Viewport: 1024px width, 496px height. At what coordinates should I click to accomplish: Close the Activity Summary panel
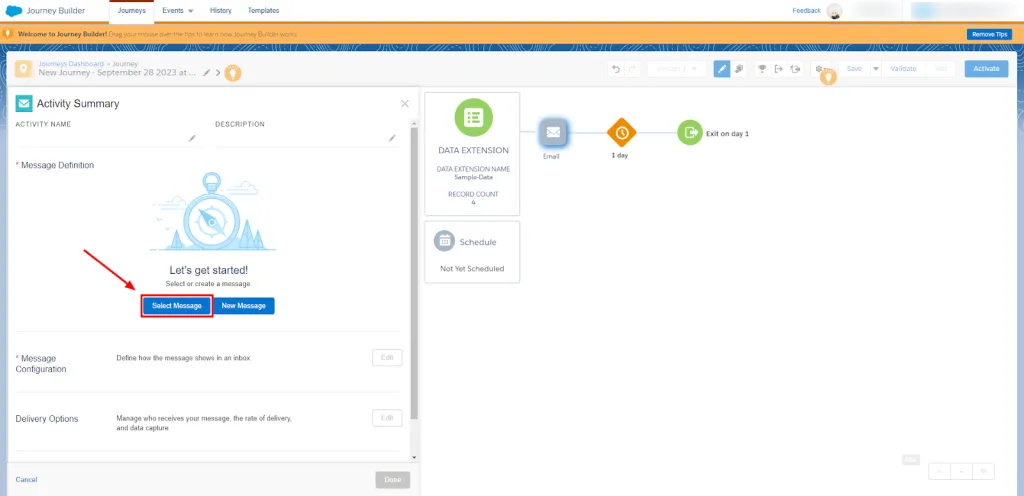point(405,104)
